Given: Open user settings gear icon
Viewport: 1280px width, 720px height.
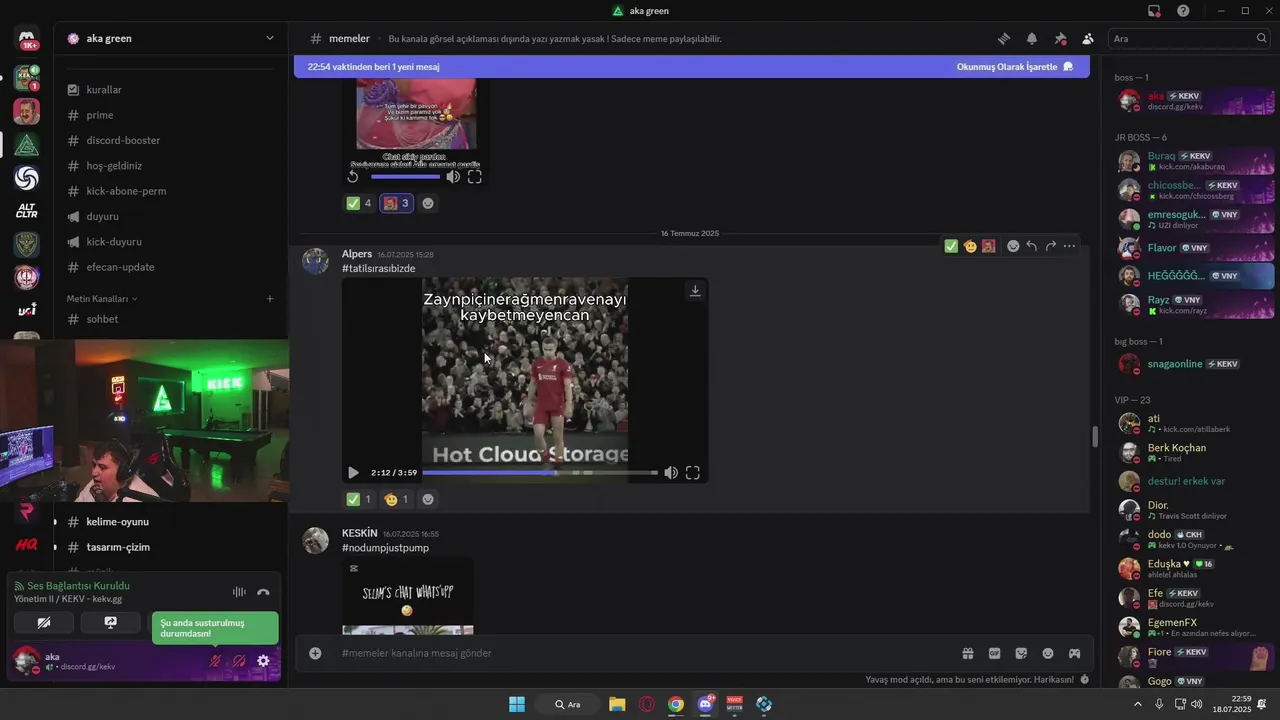Looking at the screenshot, I should [x=263, y=661].
